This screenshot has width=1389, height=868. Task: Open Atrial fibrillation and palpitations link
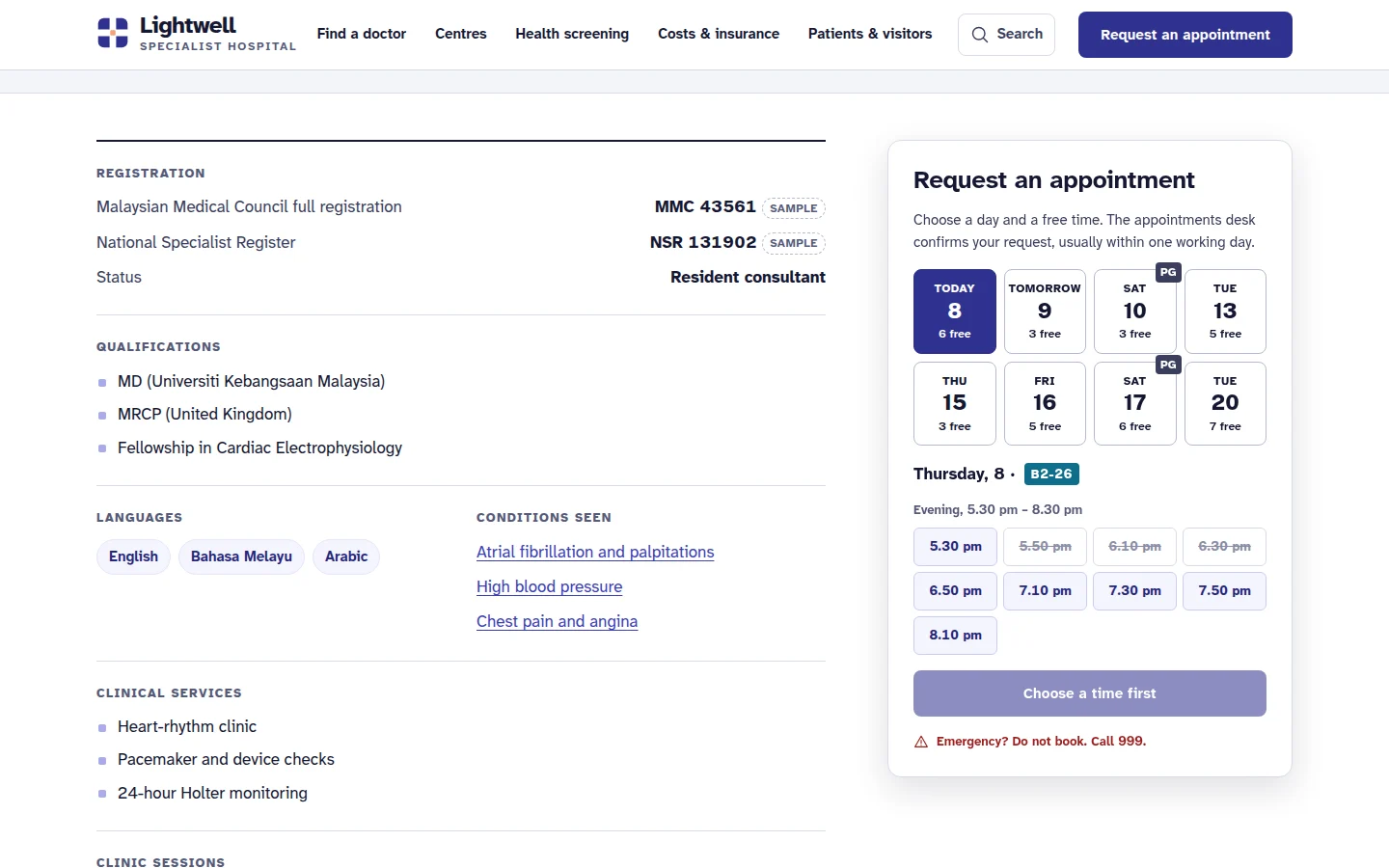tap(595, 552)
